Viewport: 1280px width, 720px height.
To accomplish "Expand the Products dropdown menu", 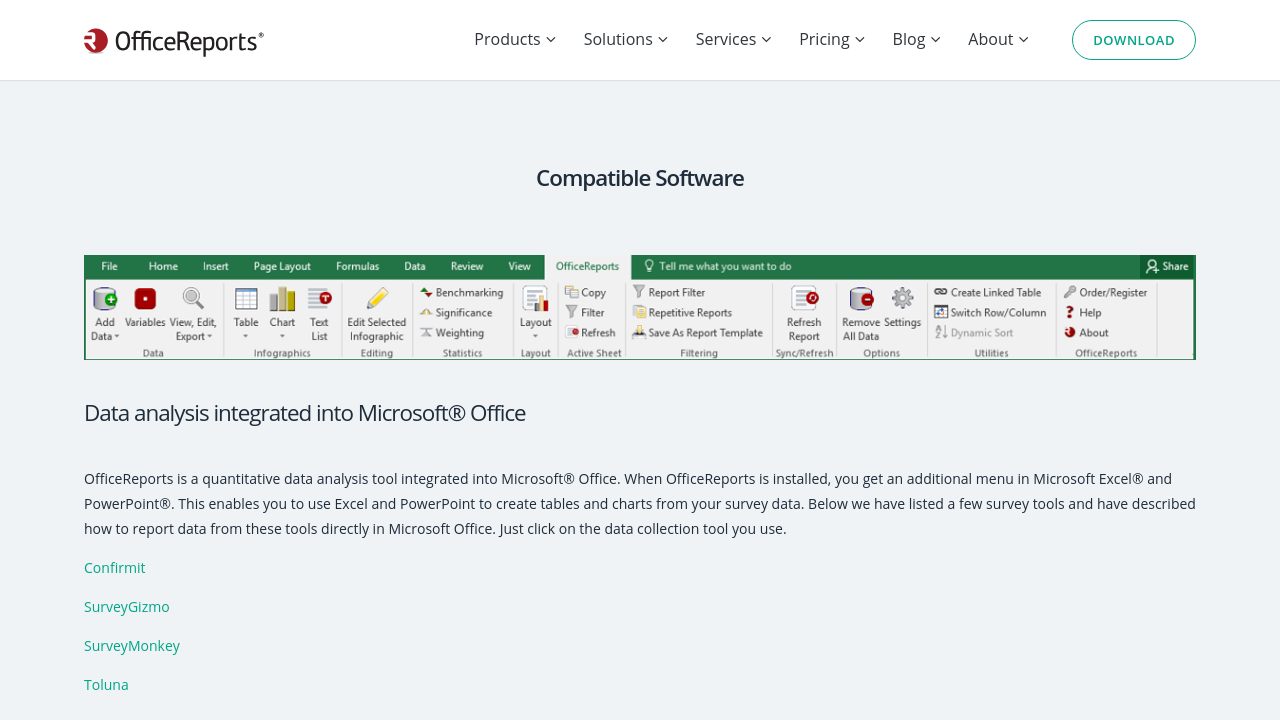I will (x=515, y=39).
